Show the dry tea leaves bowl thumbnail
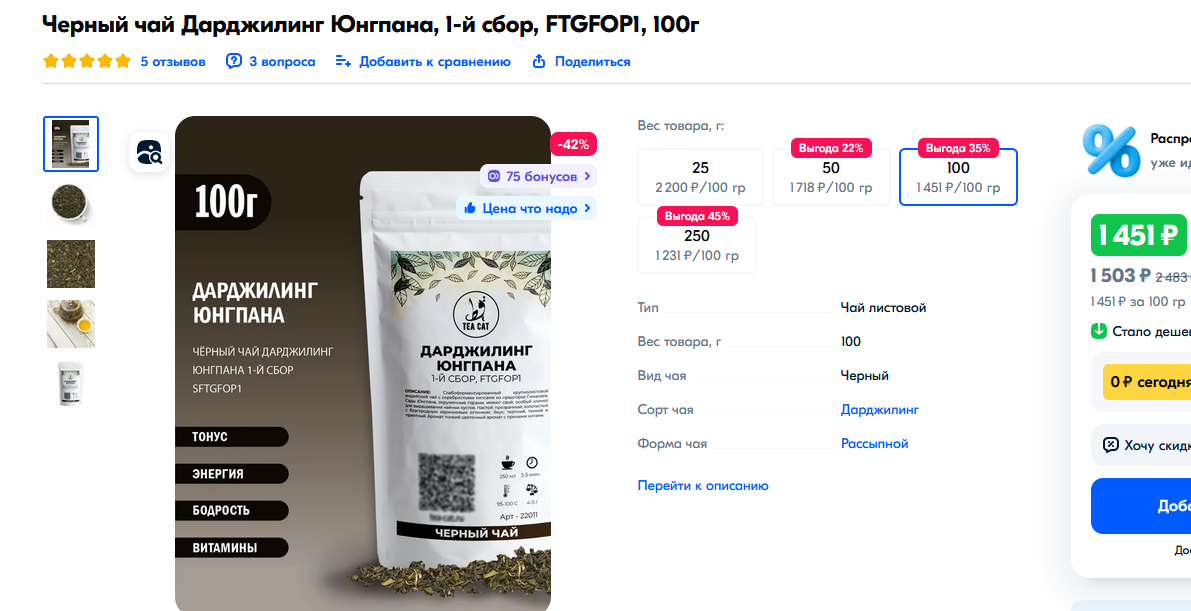Screen dimensions: 1191x611 tap(71, 204)
